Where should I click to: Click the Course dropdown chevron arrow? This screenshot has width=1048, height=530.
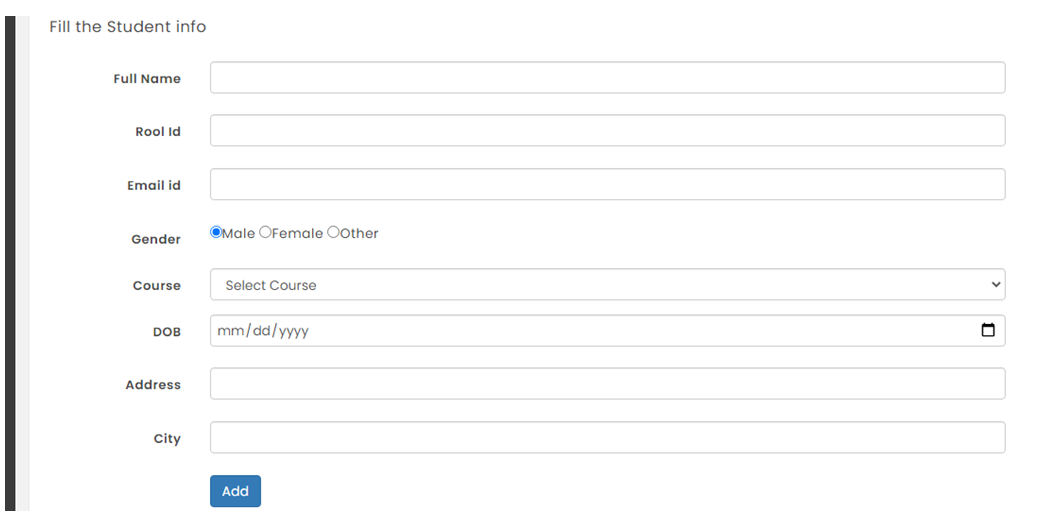996,285
